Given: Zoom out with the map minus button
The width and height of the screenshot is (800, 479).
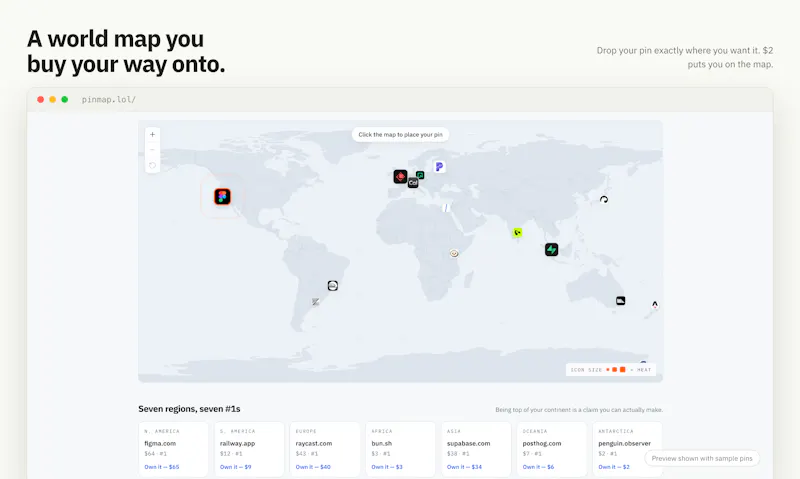Looking at the screenshot, I should [x=152, y=150].
